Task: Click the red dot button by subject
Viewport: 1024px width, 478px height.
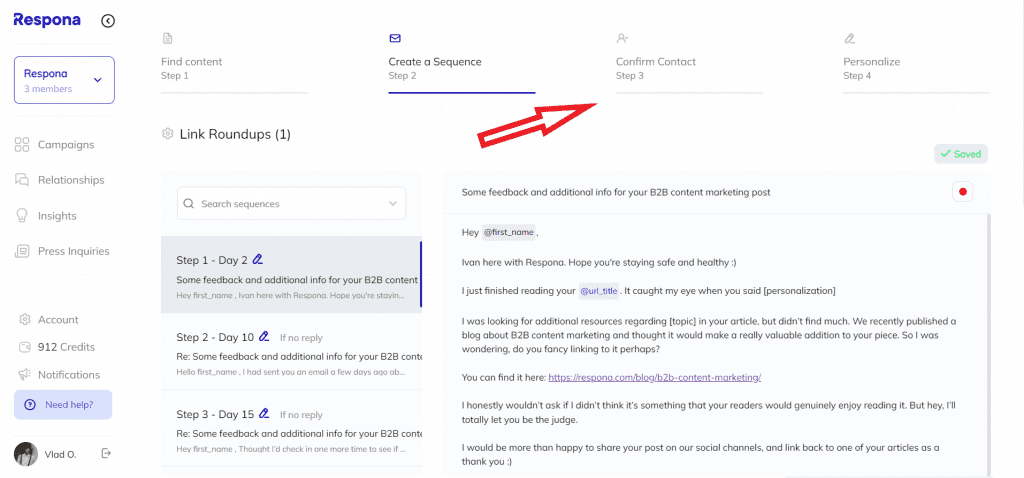Action: (x=963, y=192)
